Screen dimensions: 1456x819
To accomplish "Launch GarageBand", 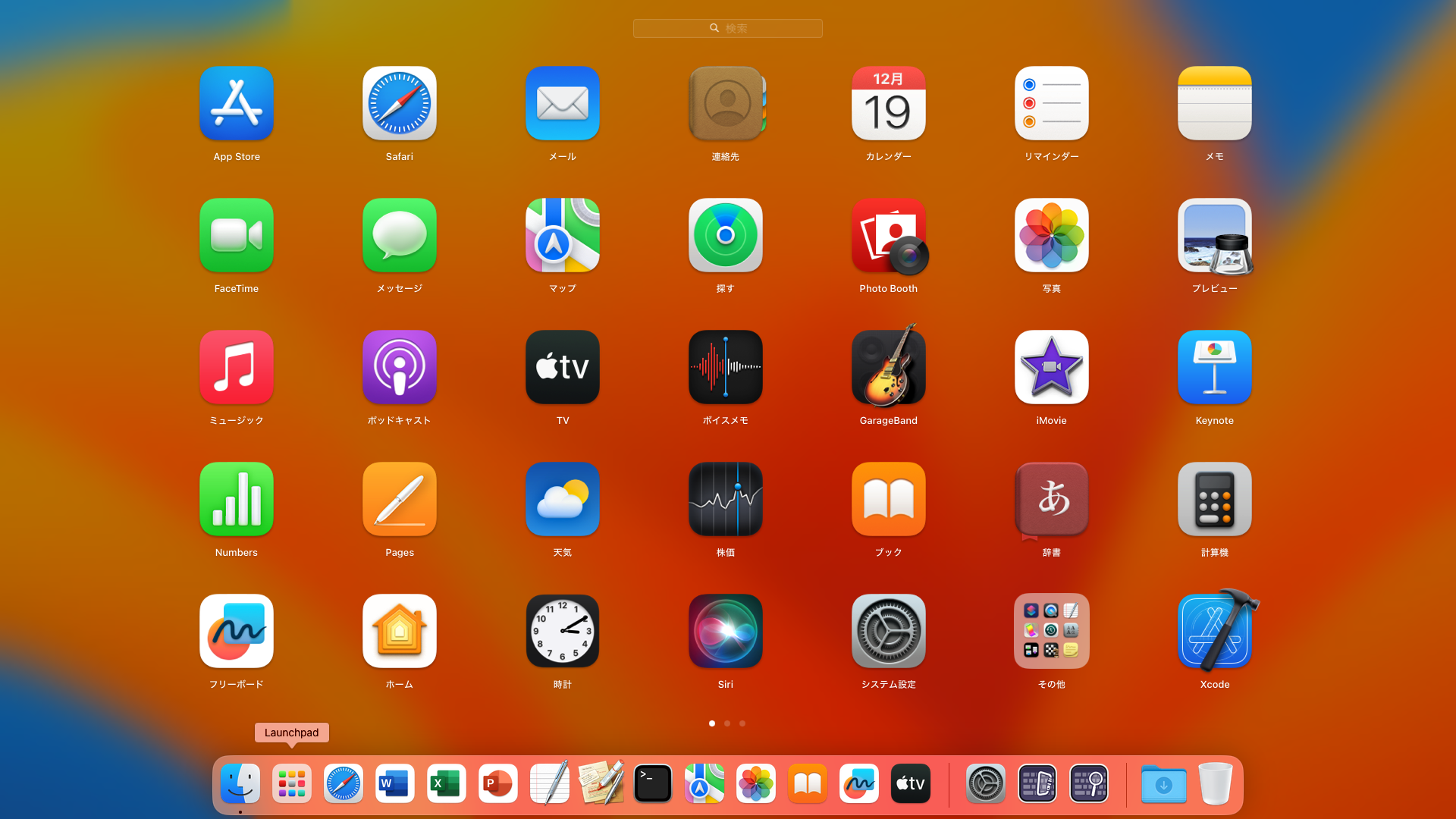I will (x=889, y=367).
